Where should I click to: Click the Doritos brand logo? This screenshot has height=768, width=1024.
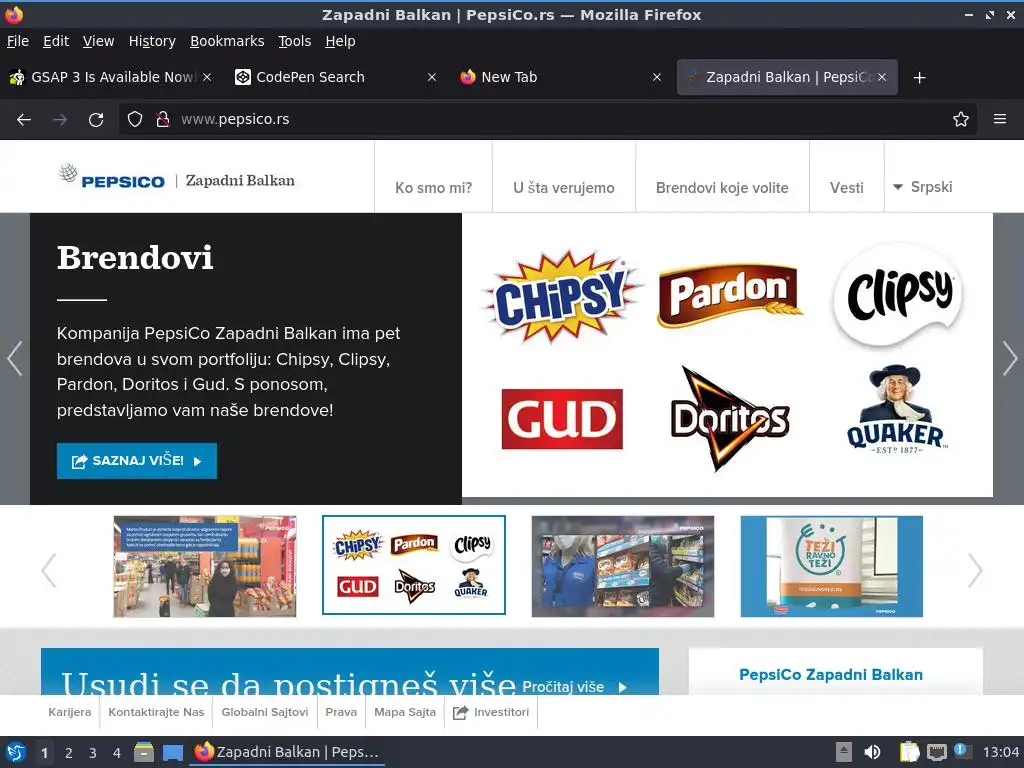click(729, 419)
